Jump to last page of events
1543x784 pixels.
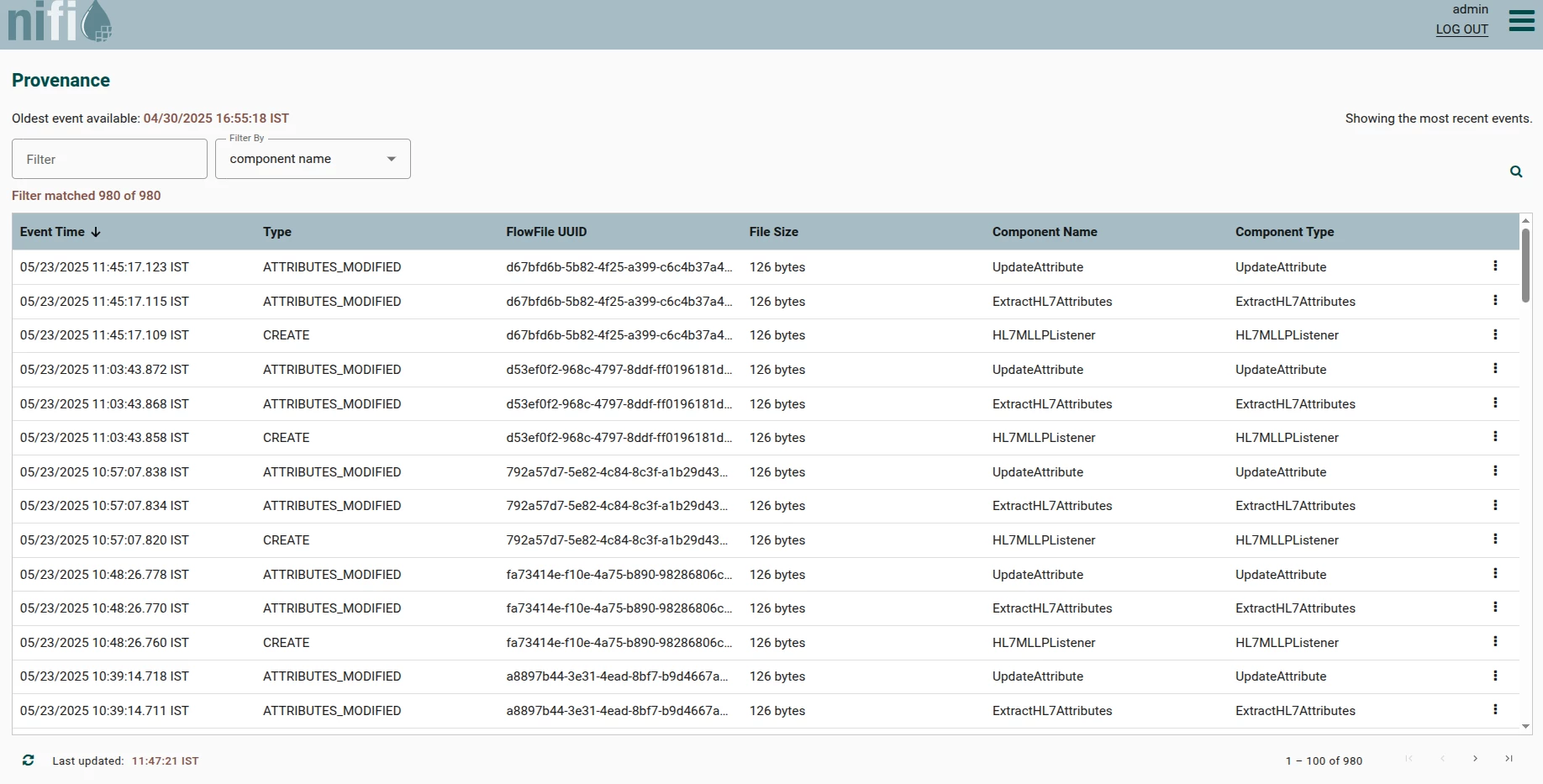(x=1509, y=759)
